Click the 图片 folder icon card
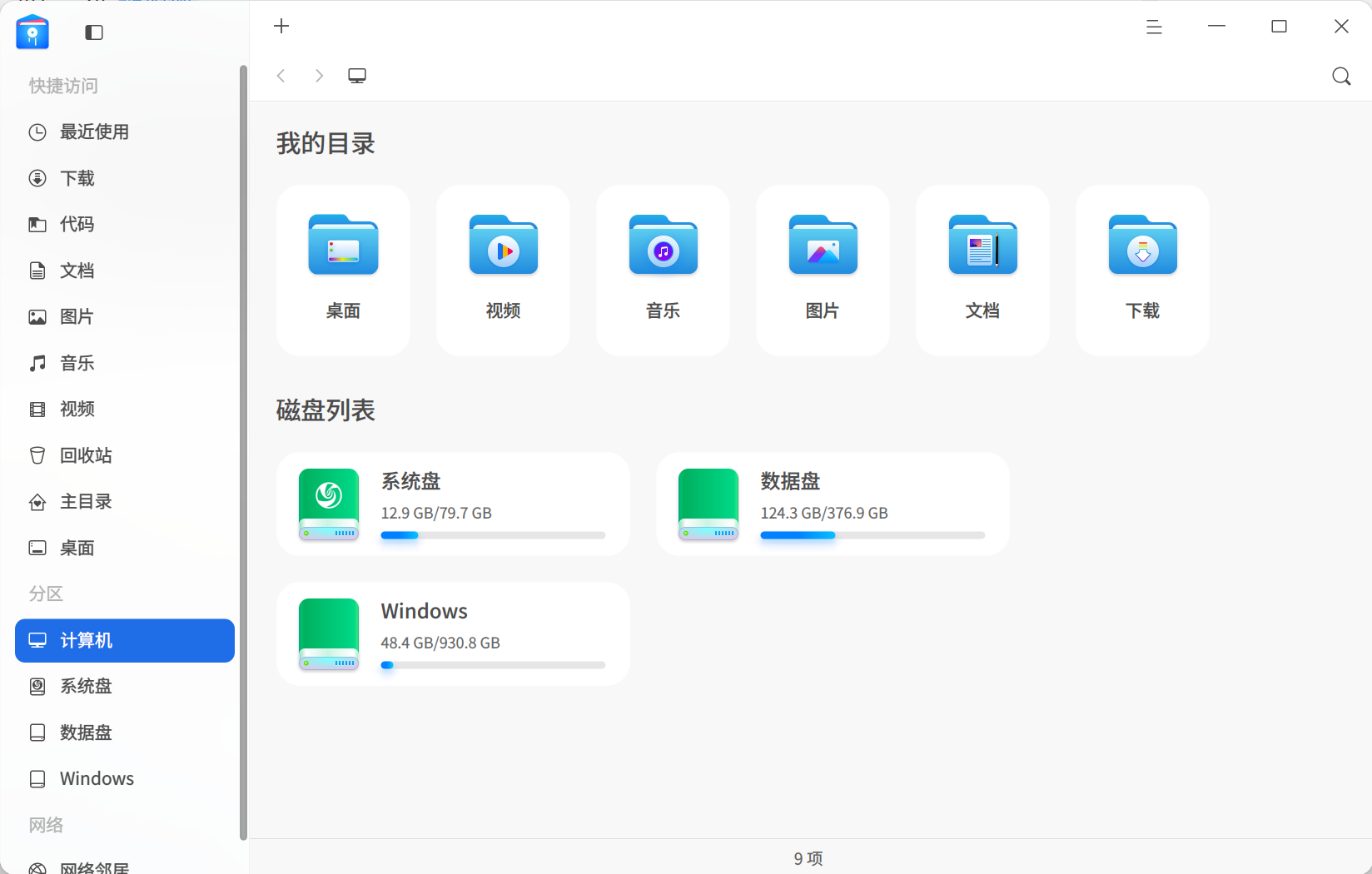The image size is (1372, 874). (823, 271)
